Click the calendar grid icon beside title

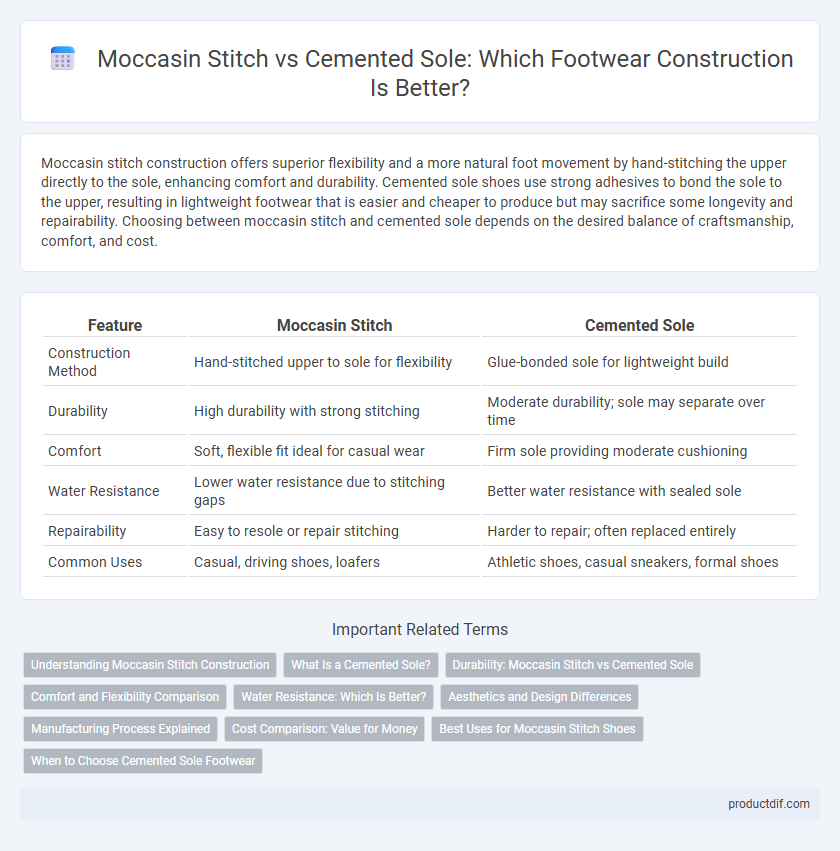click(62, 58)
